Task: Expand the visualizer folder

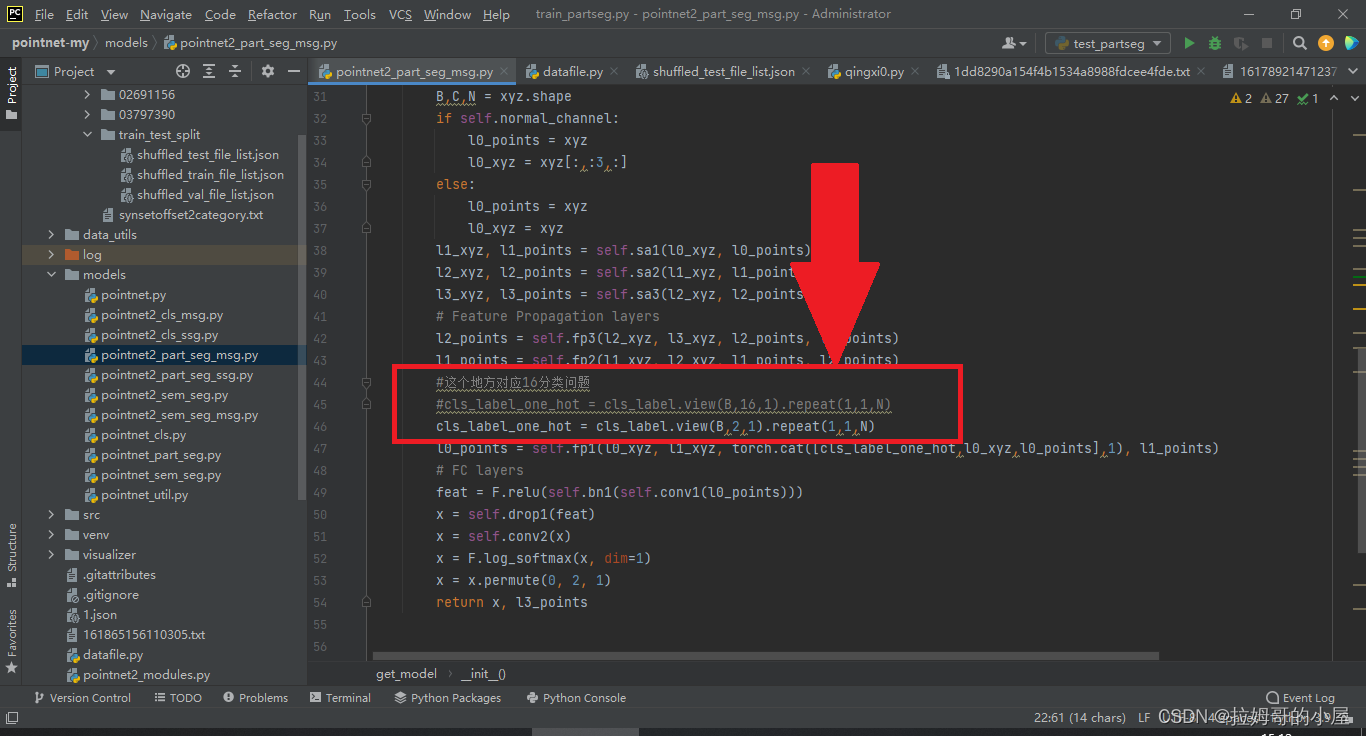Action: [51, 555]
